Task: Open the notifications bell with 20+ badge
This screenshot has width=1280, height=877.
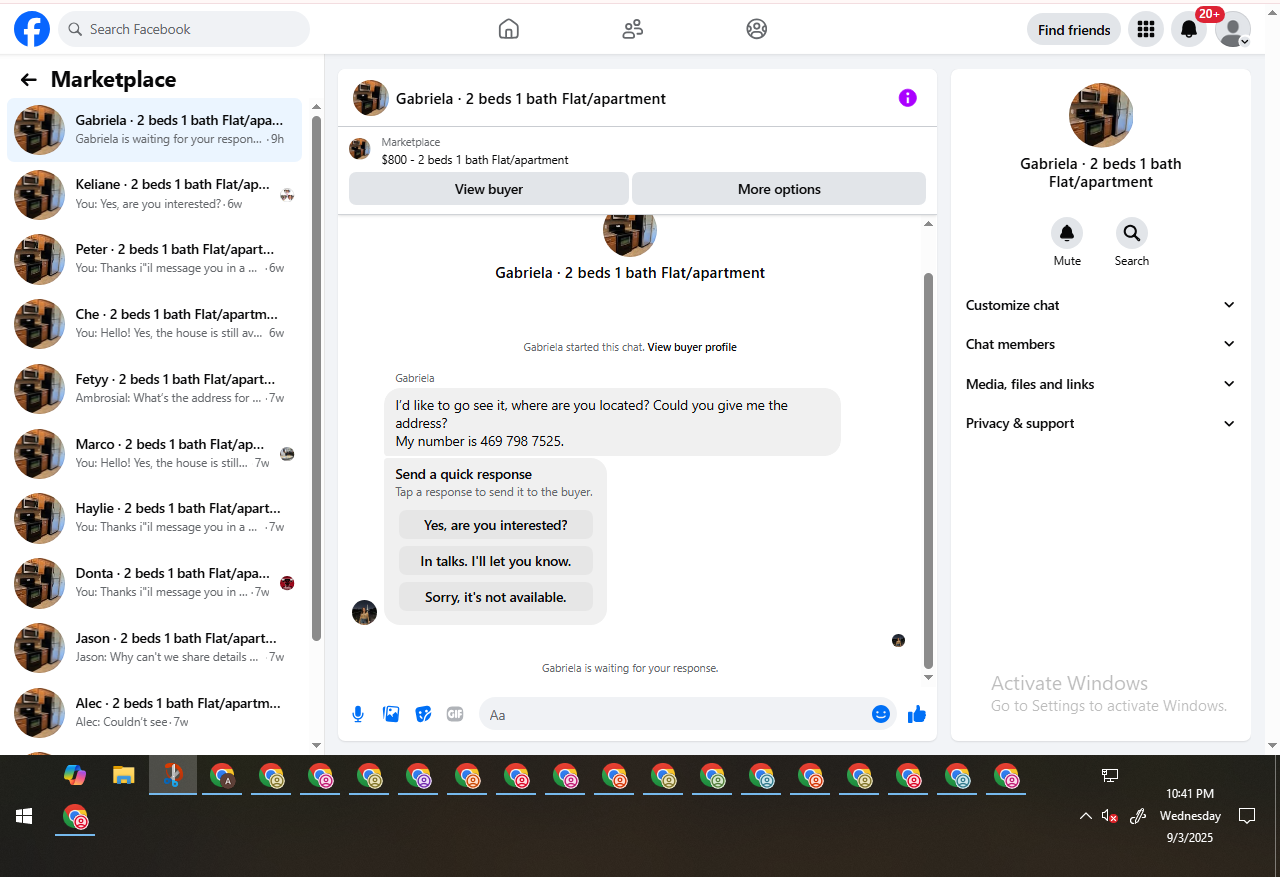Action: (x=1189, y=29)
